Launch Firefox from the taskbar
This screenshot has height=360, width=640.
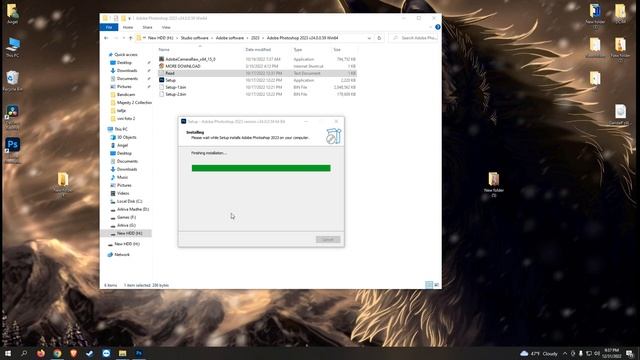[x=41, y=353]
